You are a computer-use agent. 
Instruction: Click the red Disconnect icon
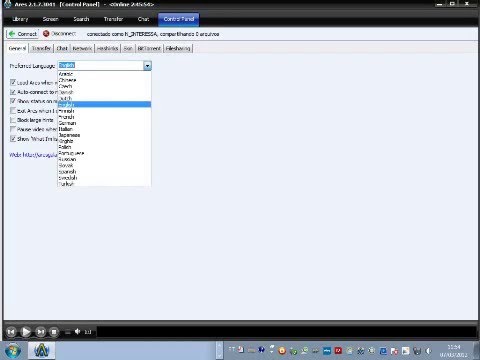[46, 34]
